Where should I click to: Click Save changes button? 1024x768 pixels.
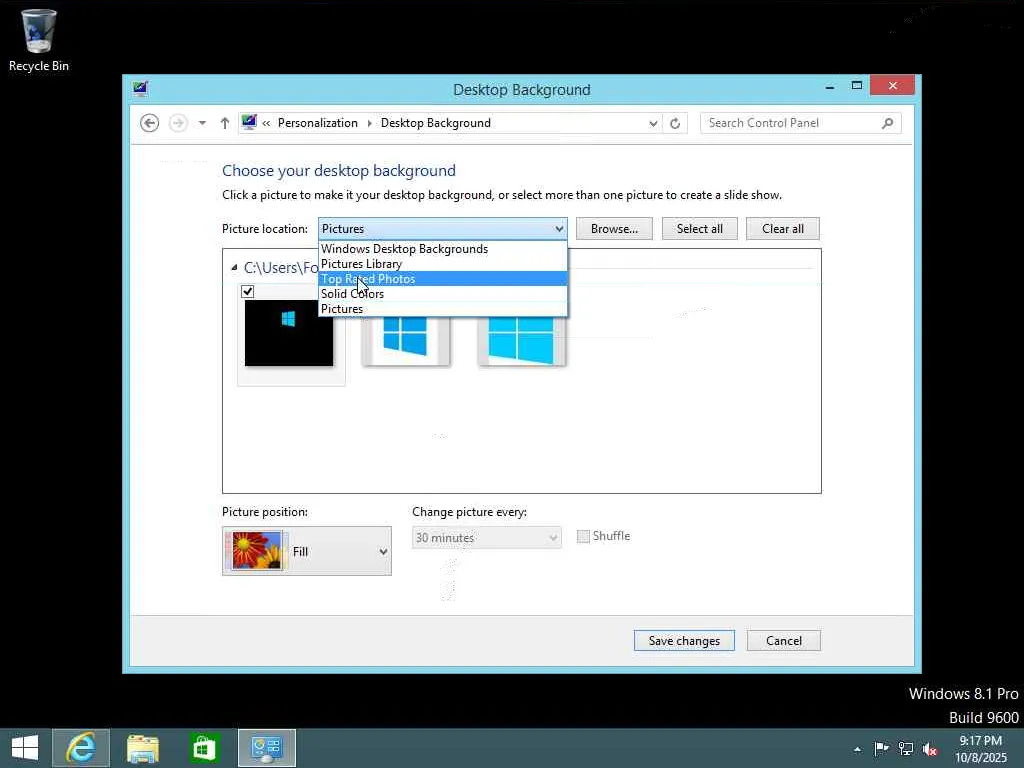pyautogui.click(x=684, y=641)
